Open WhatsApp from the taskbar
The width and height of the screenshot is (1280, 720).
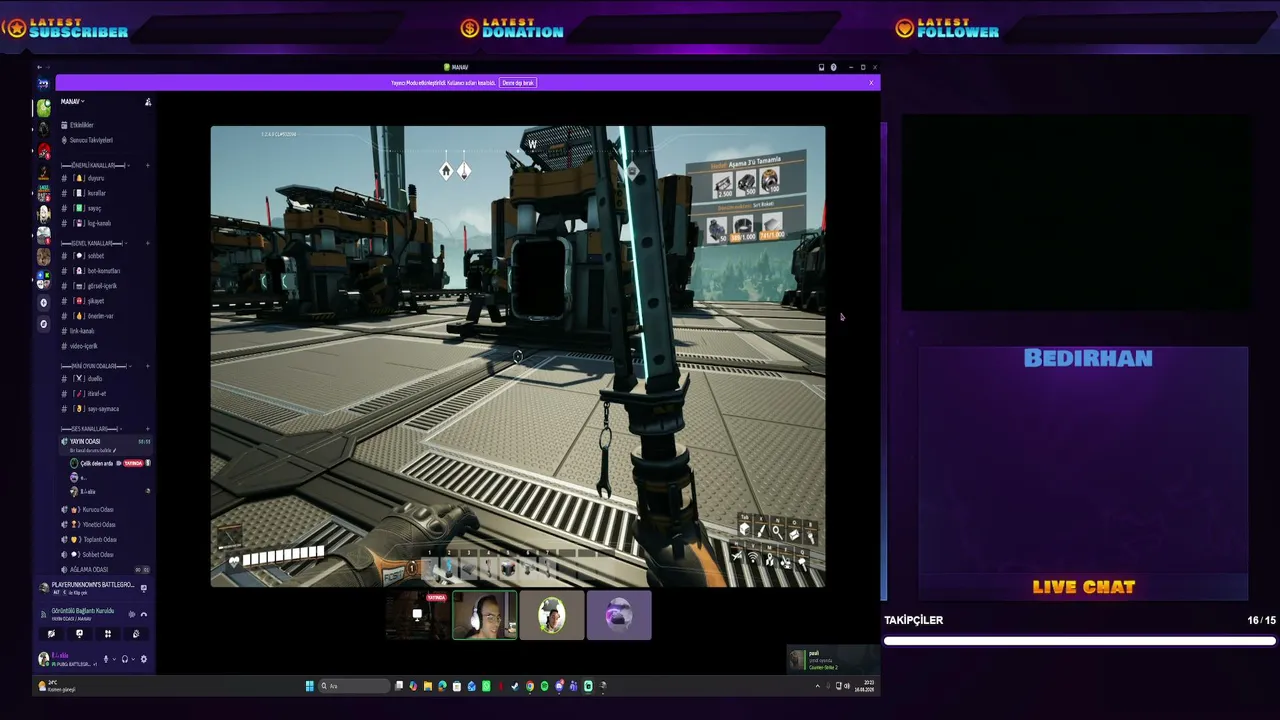486,686
